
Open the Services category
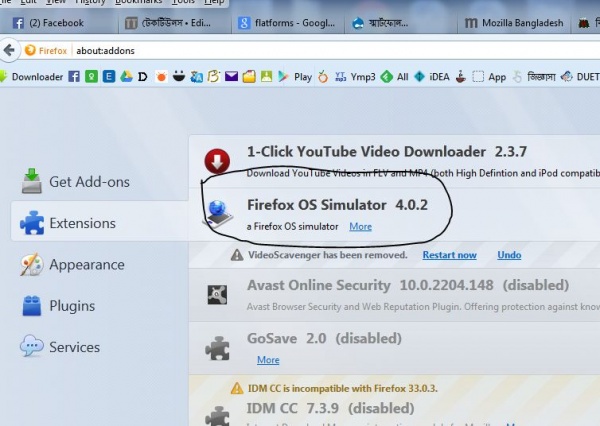click(60, 347)
